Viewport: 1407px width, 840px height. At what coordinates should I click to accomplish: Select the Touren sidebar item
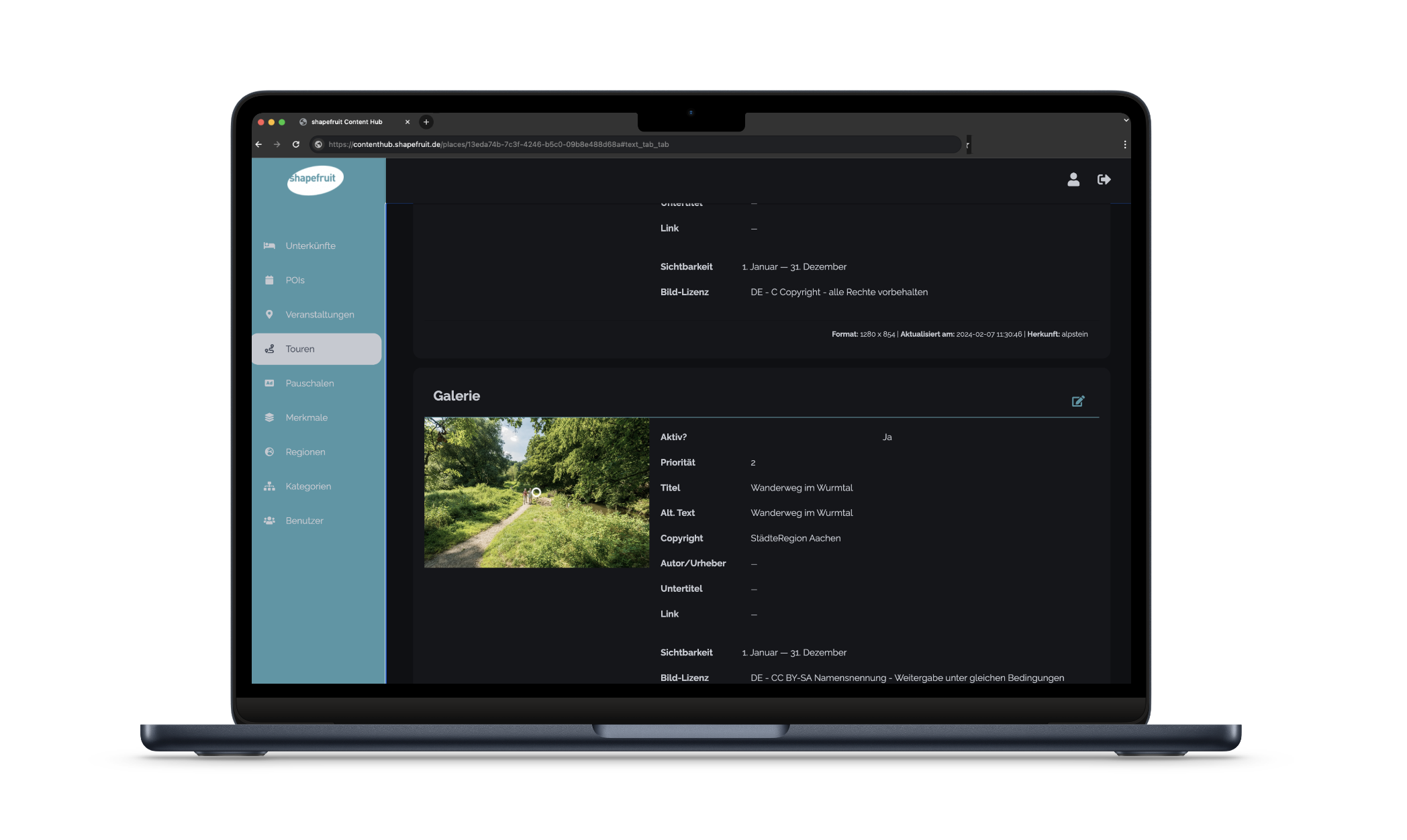(300, 349)
